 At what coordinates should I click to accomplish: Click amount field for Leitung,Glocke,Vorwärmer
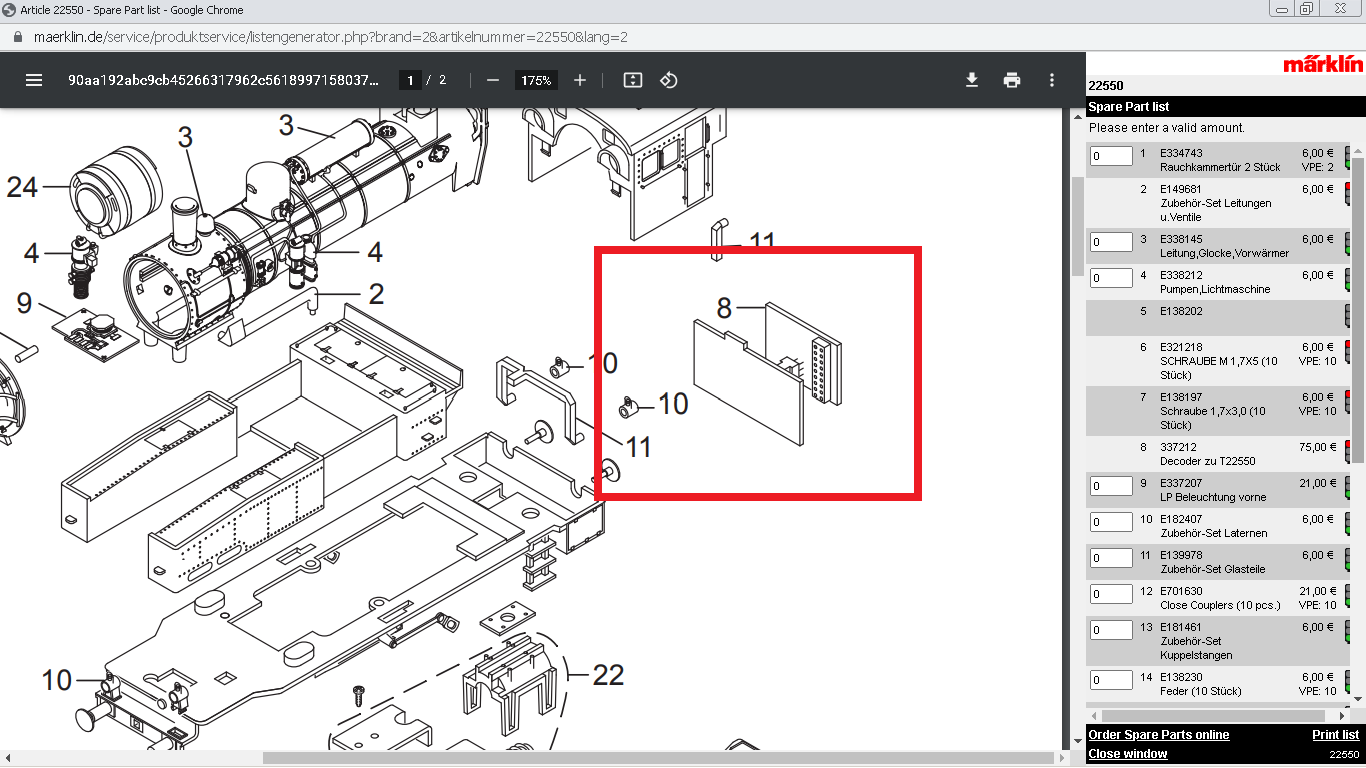(1111, 242)
